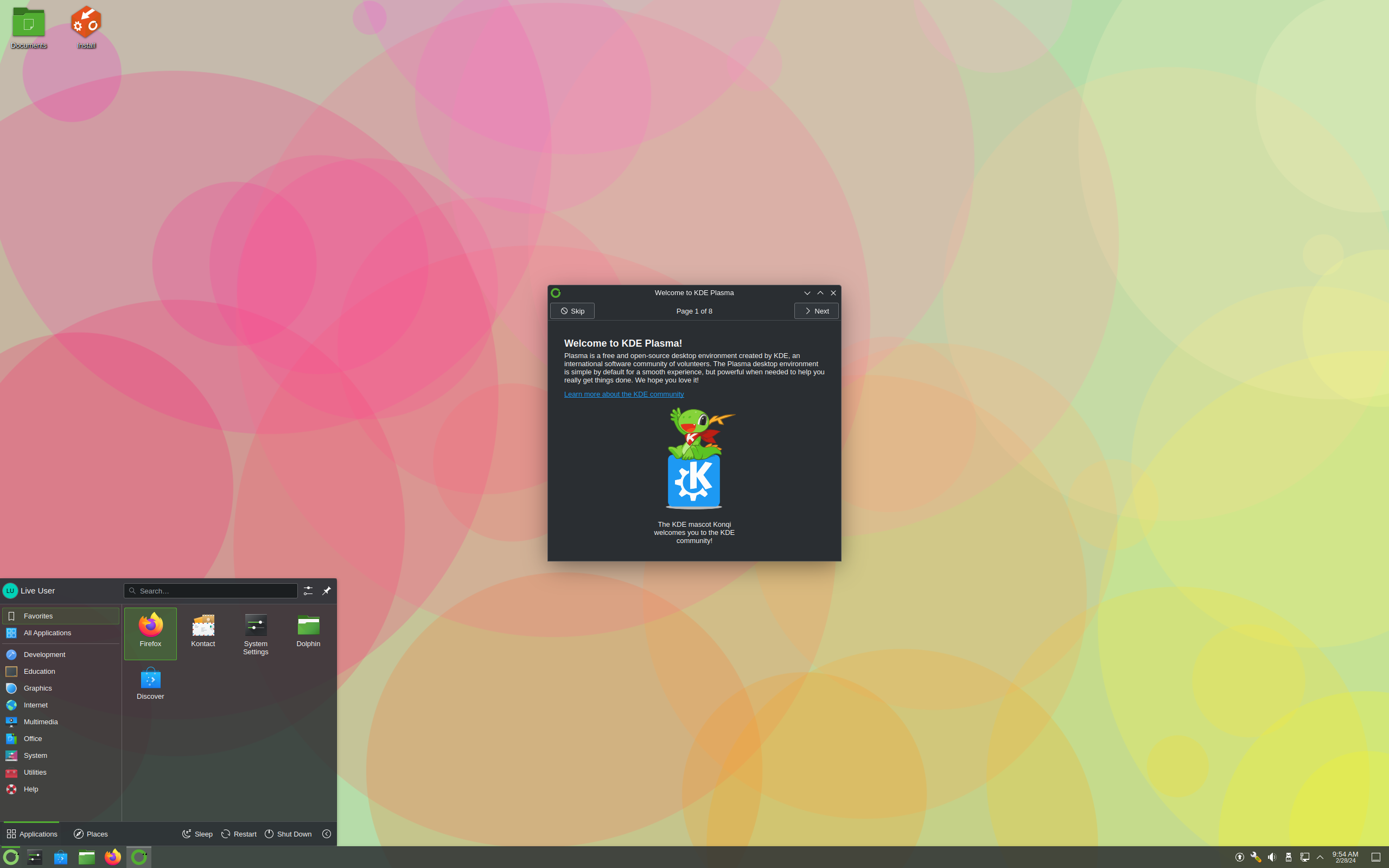The width and height of the screenshot is (1389, 868).
Task: Click the Skip button in welcome window
Action: [572, 311]
